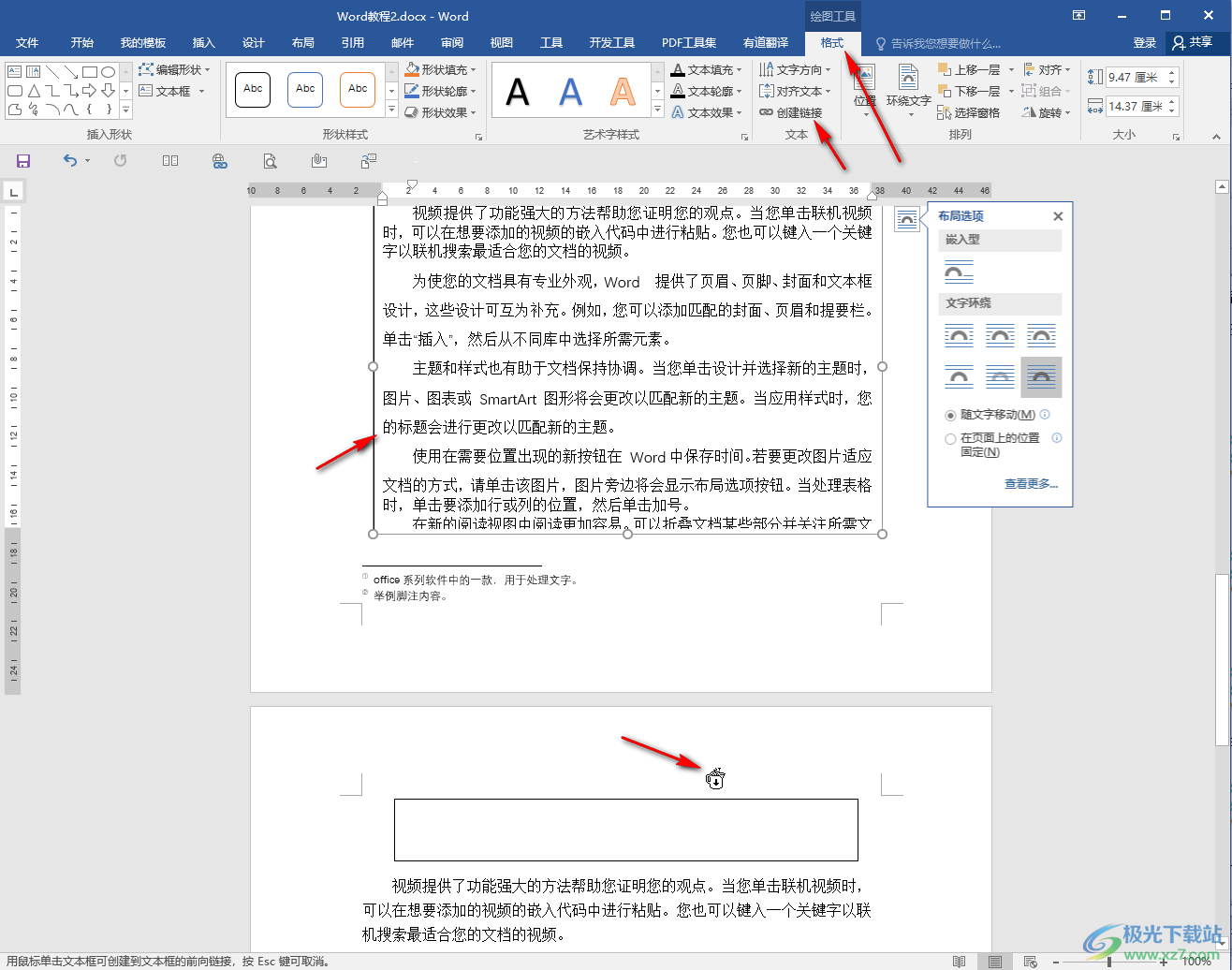Select the orange outline Abc shape style
Screen dimensions: 1232x970
358,89
